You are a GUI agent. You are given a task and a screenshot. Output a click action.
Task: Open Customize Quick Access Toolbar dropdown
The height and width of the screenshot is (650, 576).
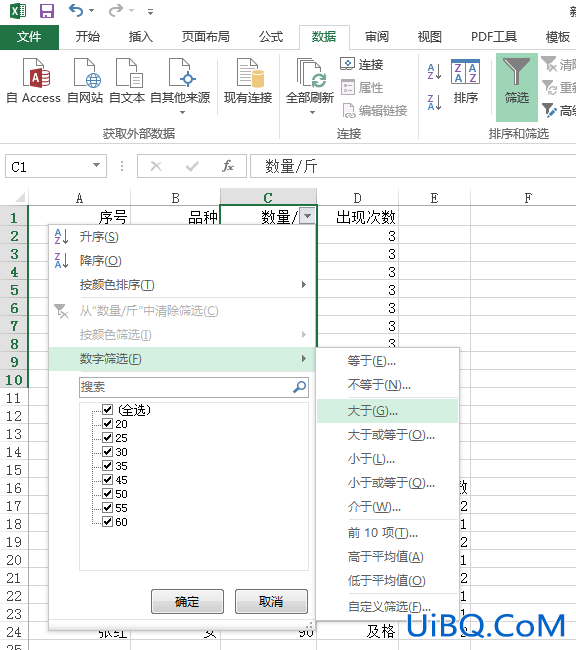coord(150,12)
